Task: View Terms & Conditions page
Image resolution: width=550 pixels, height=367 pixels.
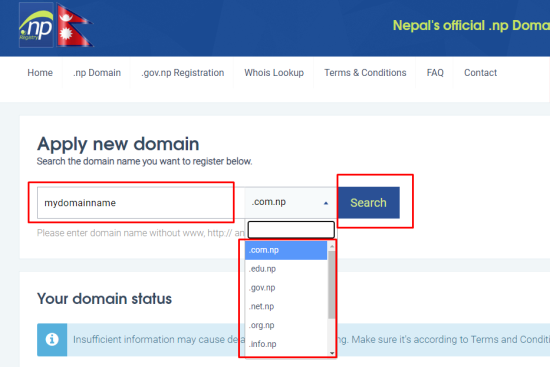Action: [x=365, y=73]
